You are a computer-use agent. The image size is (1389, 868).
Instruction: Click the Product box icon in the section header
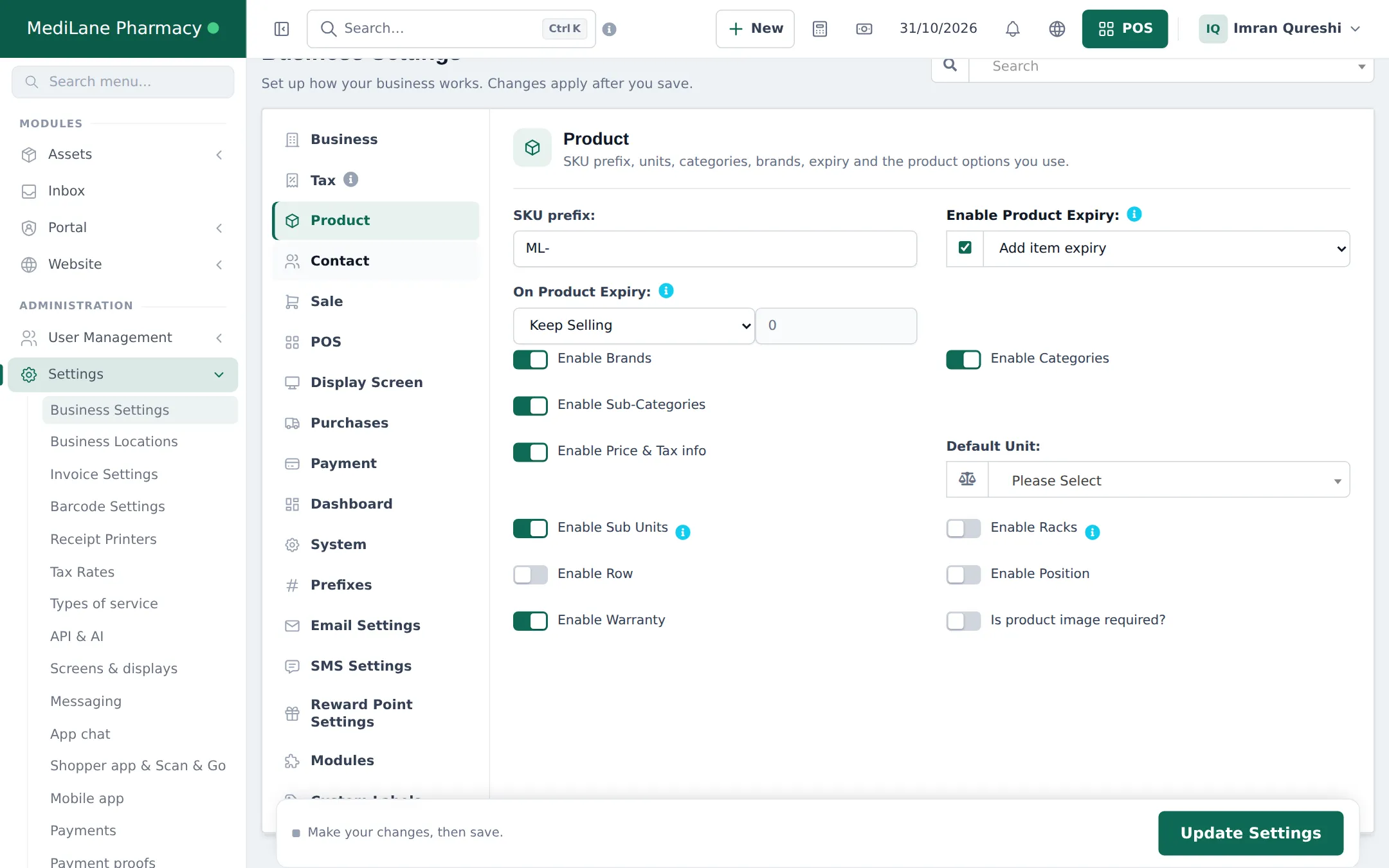[532, 148]
